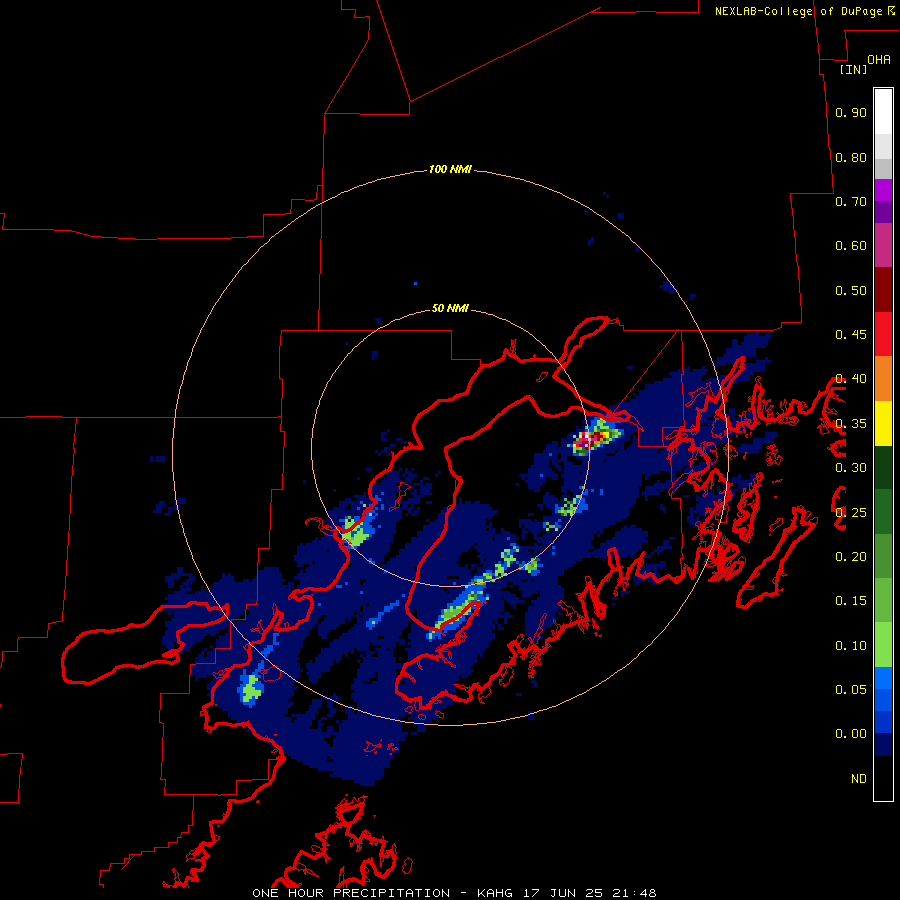This screenshot has width=900, height=900.
Task: Click the 100 NMI range ring label
Action: 450,169
